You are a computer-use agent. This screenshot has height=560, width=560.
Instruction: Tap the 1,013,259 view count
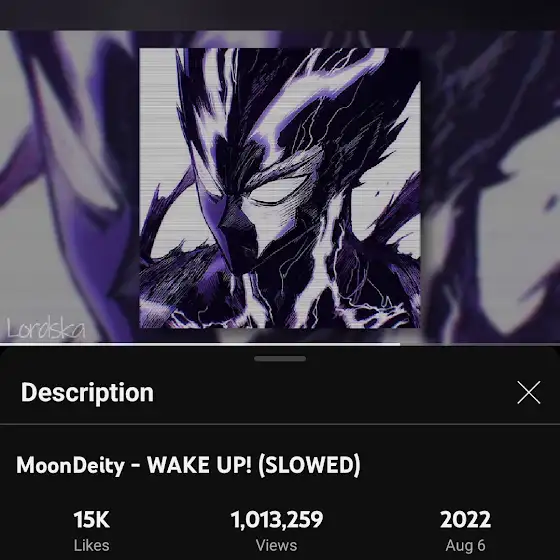point(277,519)
